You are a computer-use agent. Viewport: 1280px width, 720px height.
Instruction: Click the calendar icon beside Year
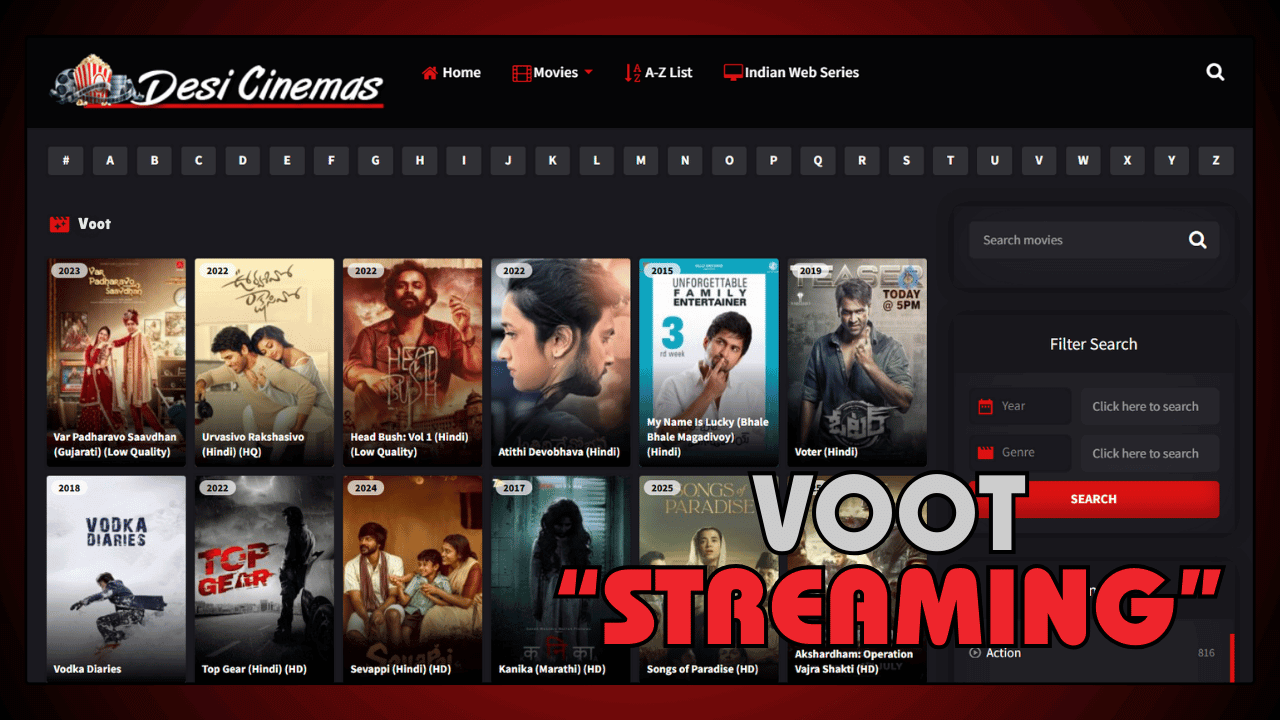985,406
